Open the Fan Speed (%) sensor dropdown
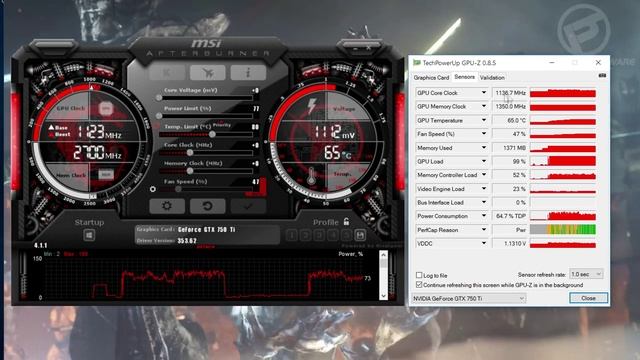 (484, 133)
